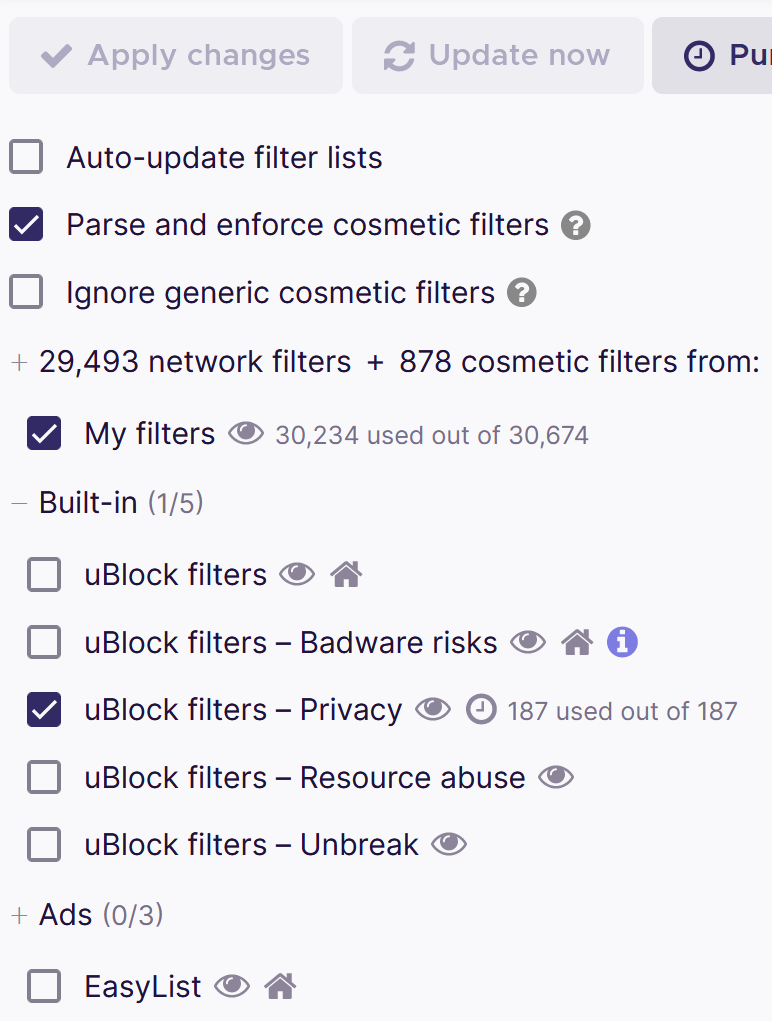Expand the Ads group
The width and height of the screenshot is (772, 1021).
pos(20,916)
